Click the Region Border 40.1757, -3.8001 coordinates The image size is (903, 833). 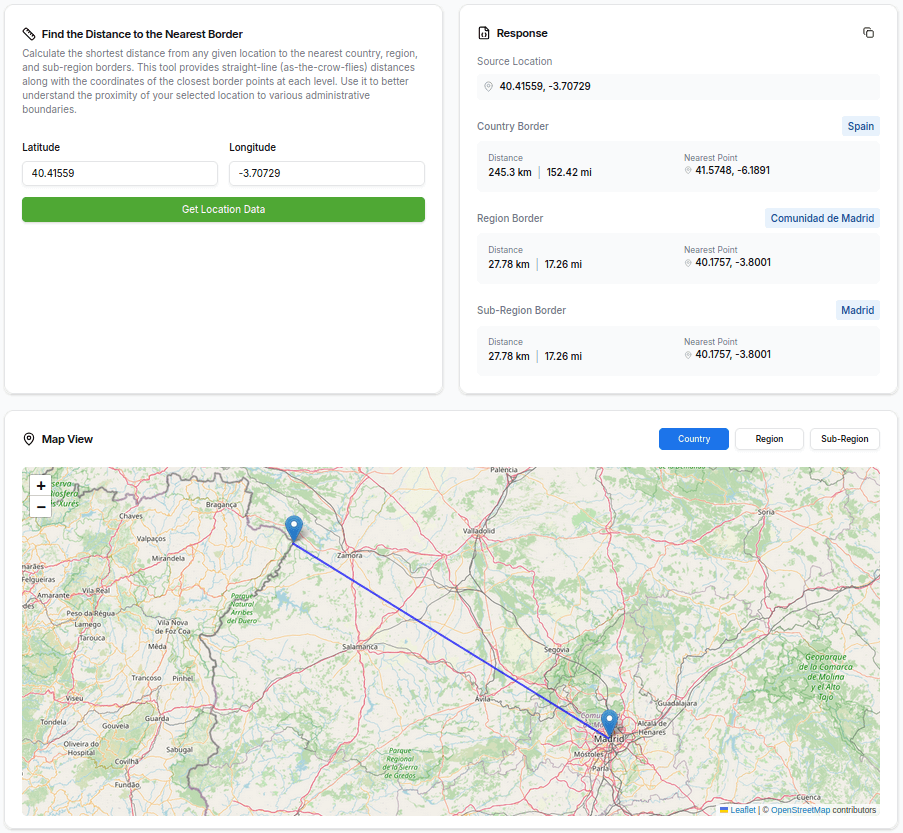click(733, 263)
